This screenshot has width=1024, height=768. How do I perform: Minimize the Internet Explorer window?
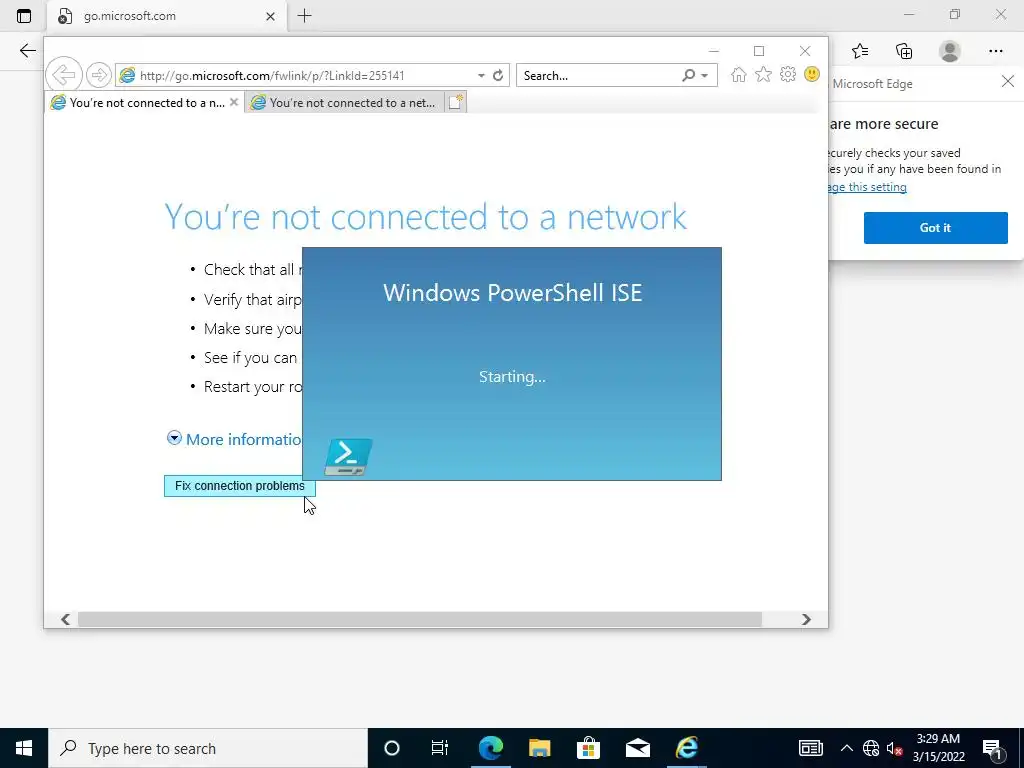click(x=713, y=51)
